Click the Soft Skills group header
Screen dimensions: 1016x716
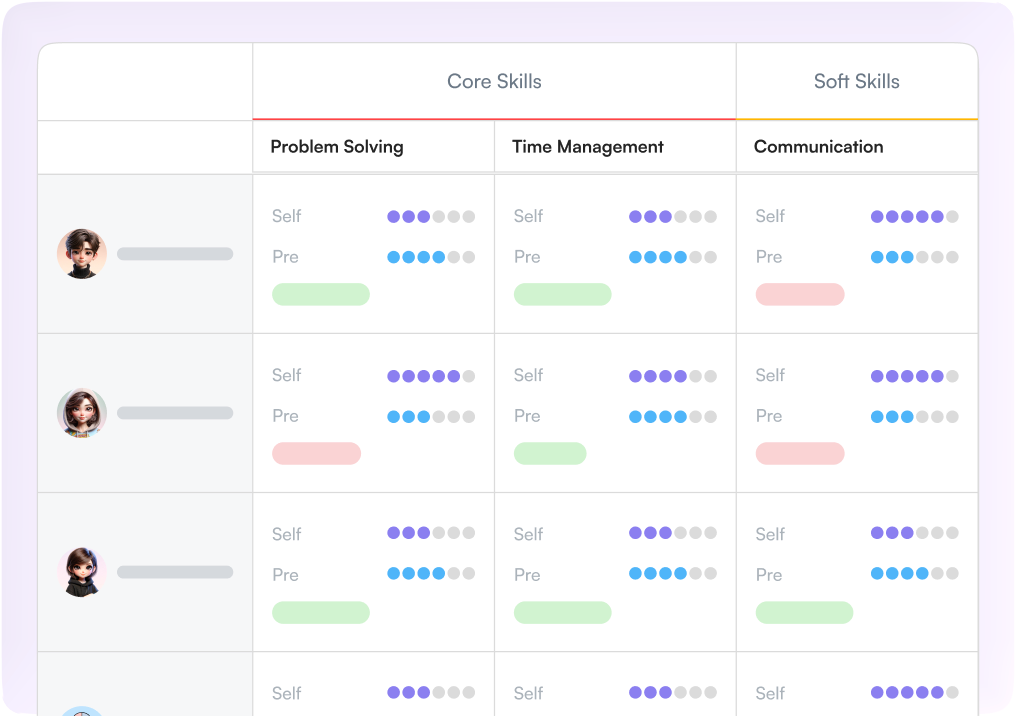pyautogui.click(x=857, y=82)
